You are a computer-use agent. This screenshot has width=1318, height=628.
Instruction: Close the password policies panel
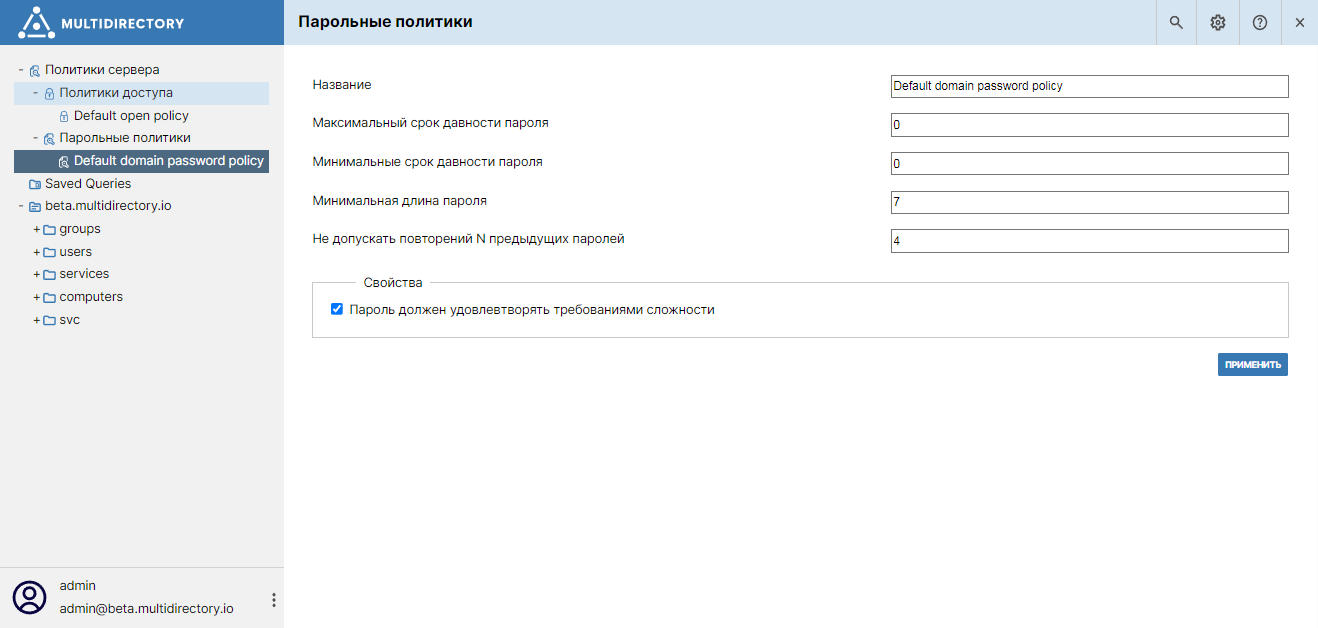coord(1300,22)
